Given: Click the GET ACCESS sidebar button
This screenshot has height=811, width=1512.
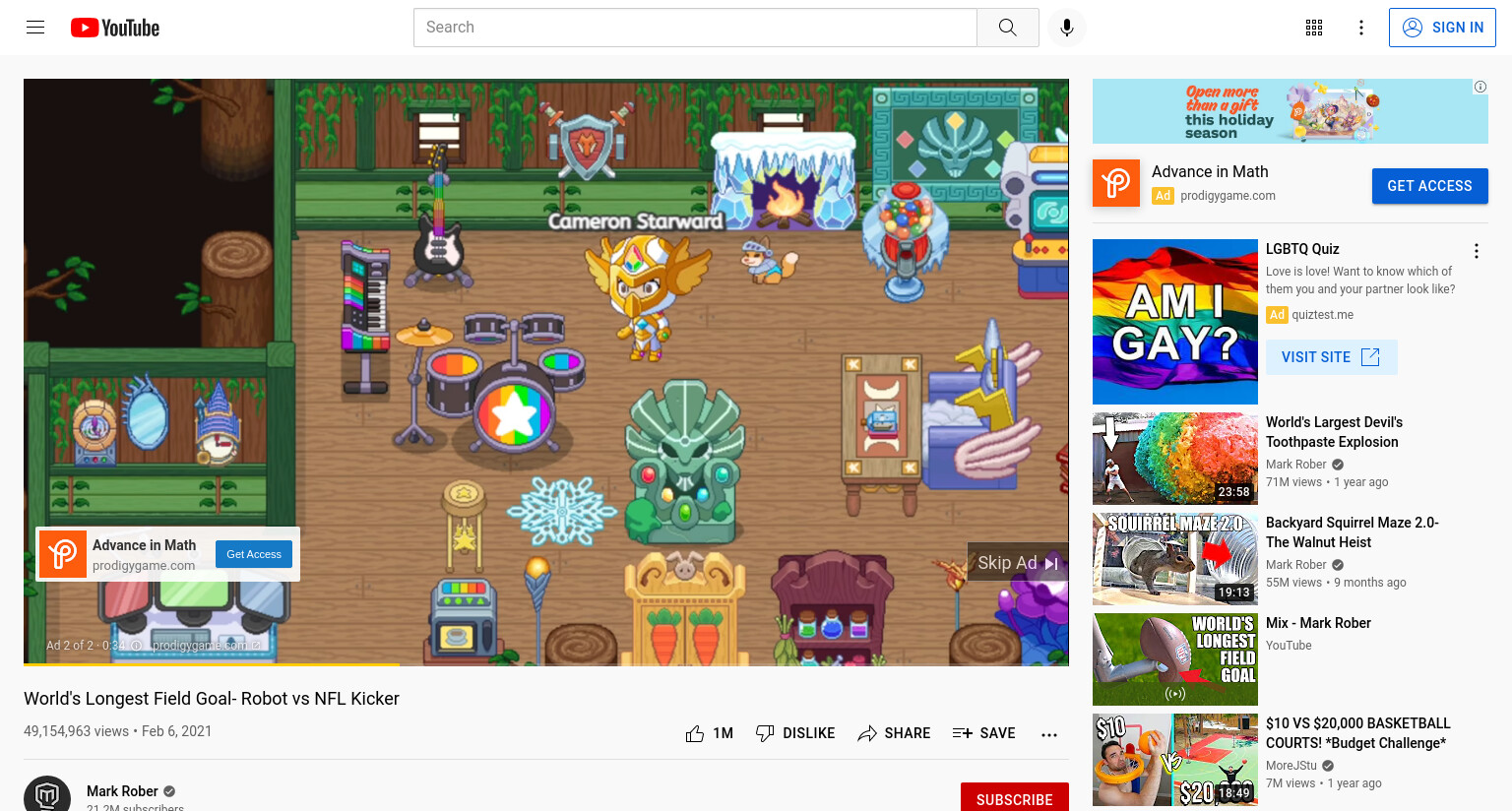Looking at the screenshot, I should [1430, 186].
